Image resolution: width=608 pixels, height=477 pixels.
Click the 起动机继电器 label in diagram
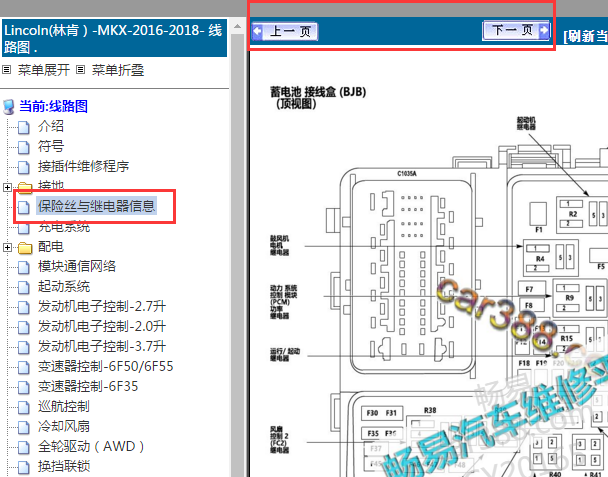click(x=526, y=123)
